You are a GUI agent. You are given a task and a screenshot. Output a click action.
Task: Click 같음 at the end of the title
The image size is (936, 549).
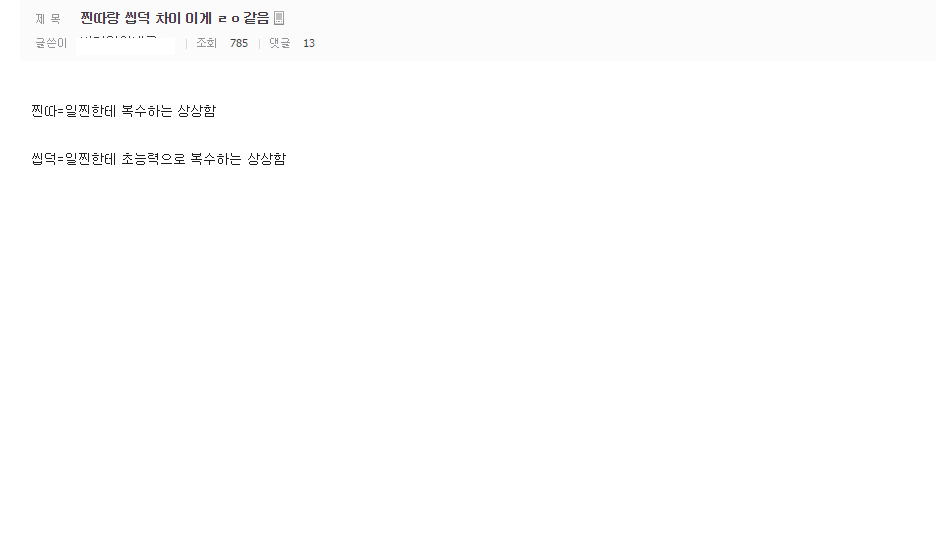coord(257,18)
